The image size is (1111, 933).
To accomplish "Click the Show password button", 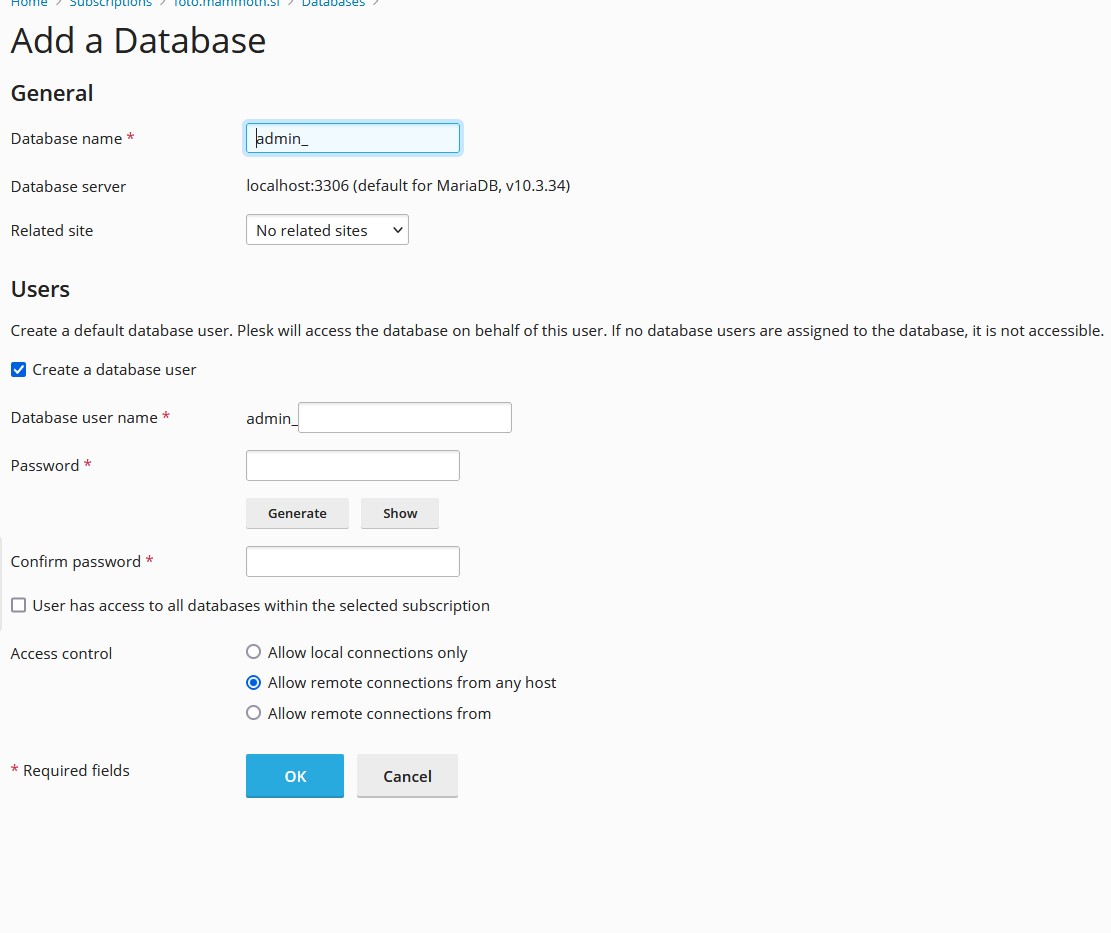I will pos(400,514).
